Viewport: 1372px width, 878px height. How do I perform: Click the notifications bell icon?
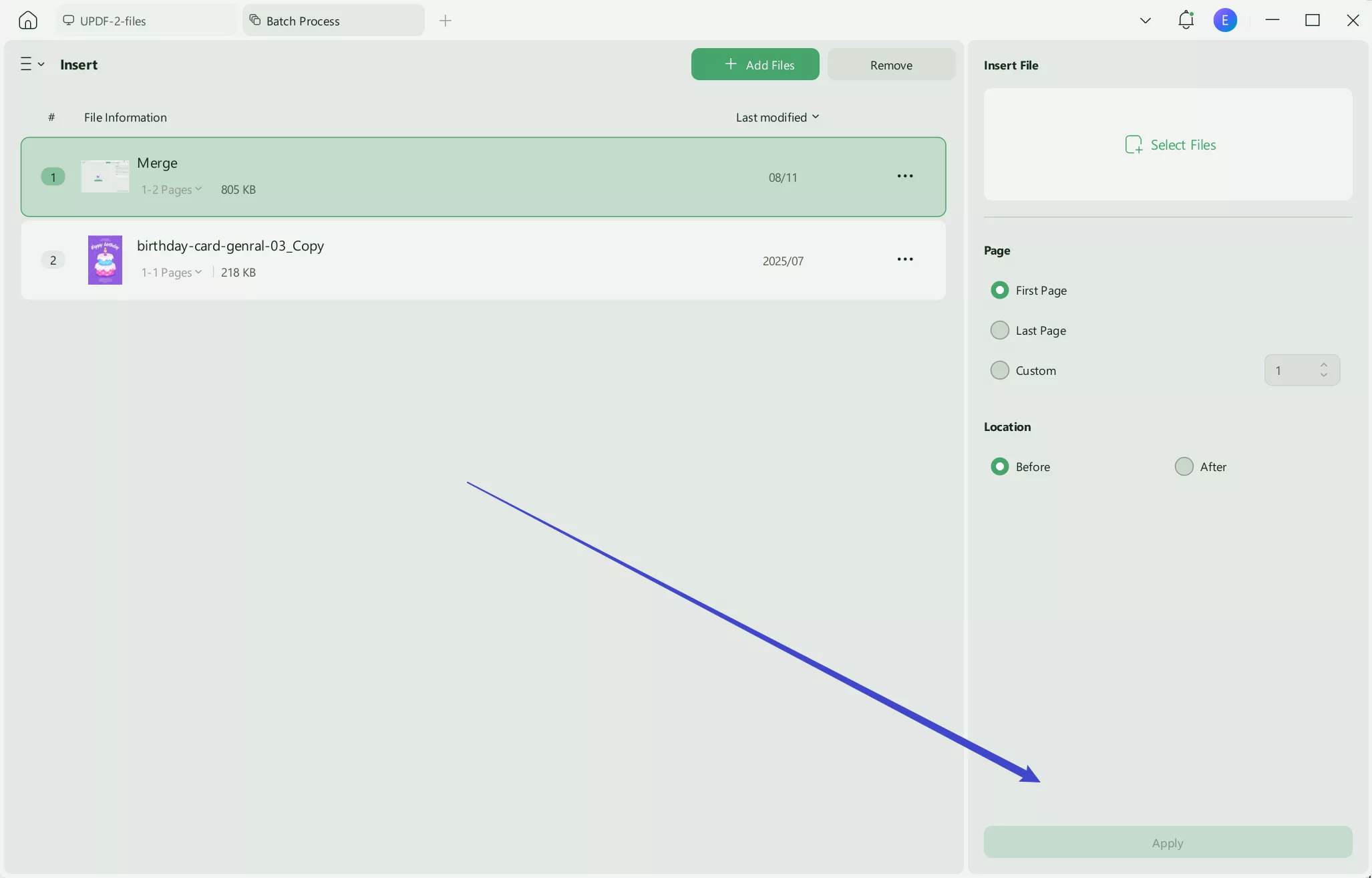1186,20
